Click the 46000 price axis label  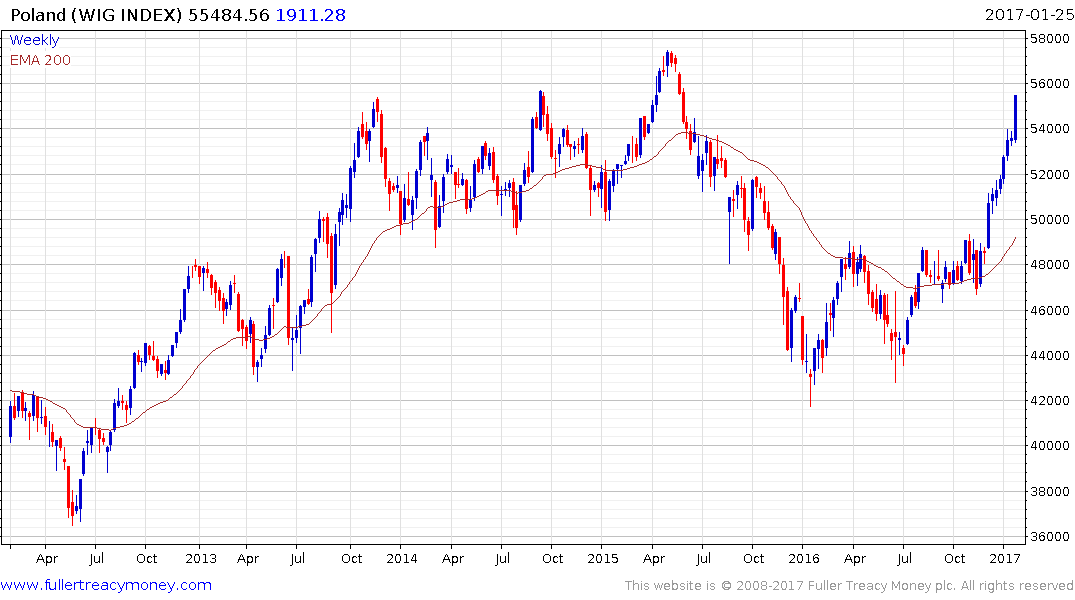(x=1050, y=310)
